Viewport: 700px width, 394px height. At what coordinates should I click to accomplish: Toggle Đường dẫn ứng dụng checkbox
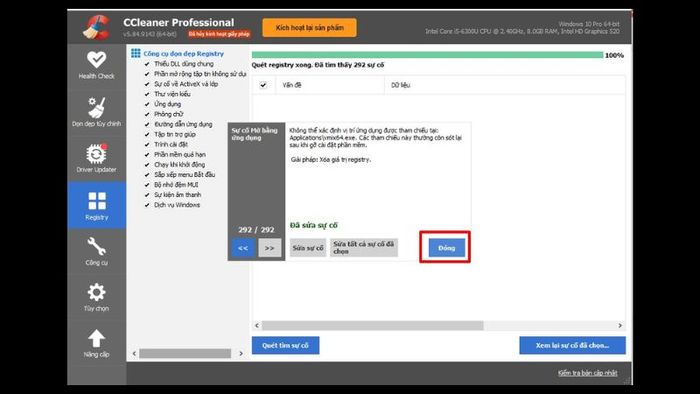[147, 124]
